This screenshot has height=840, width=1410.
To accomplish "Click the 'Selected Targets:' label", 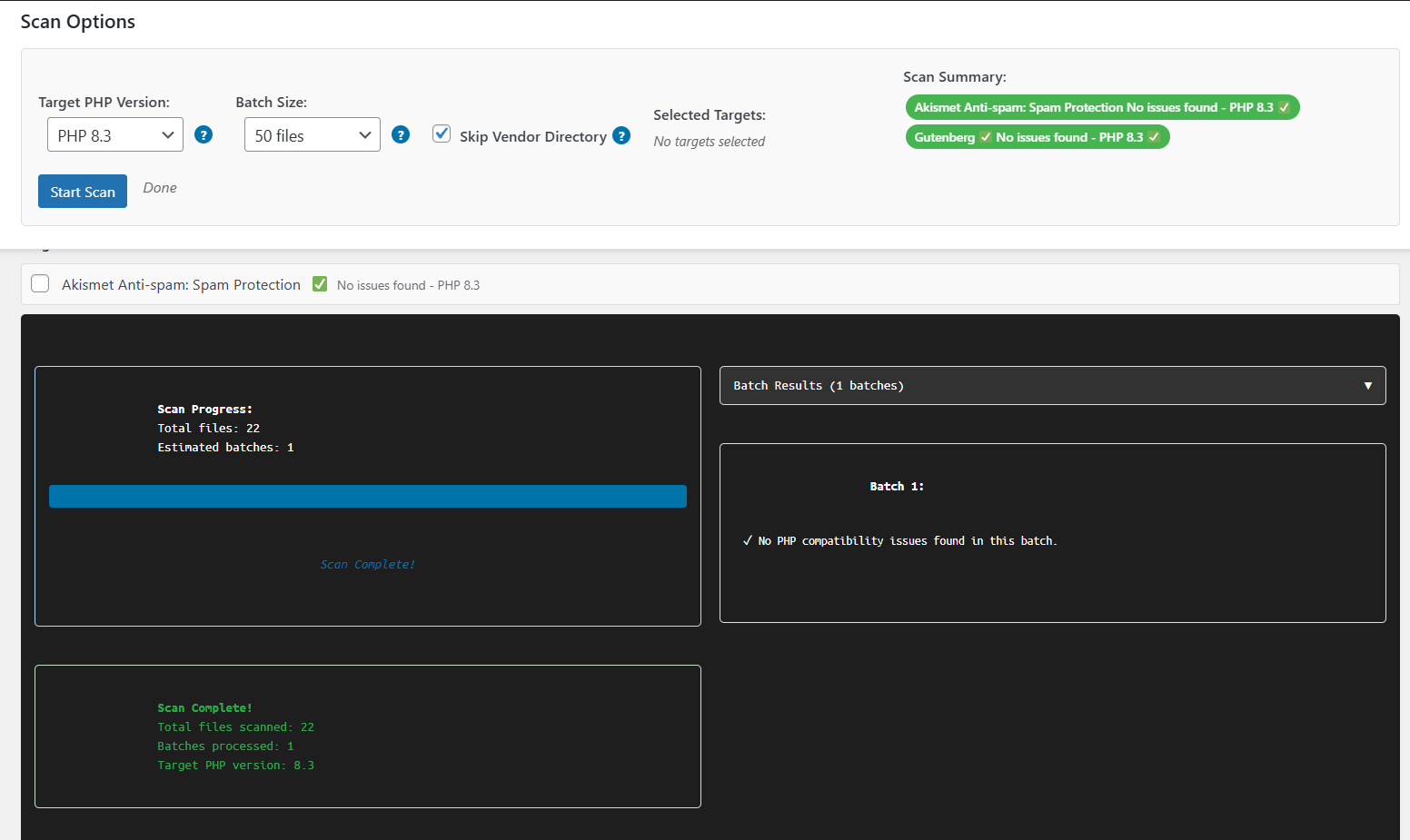I will tap(710, 114).
